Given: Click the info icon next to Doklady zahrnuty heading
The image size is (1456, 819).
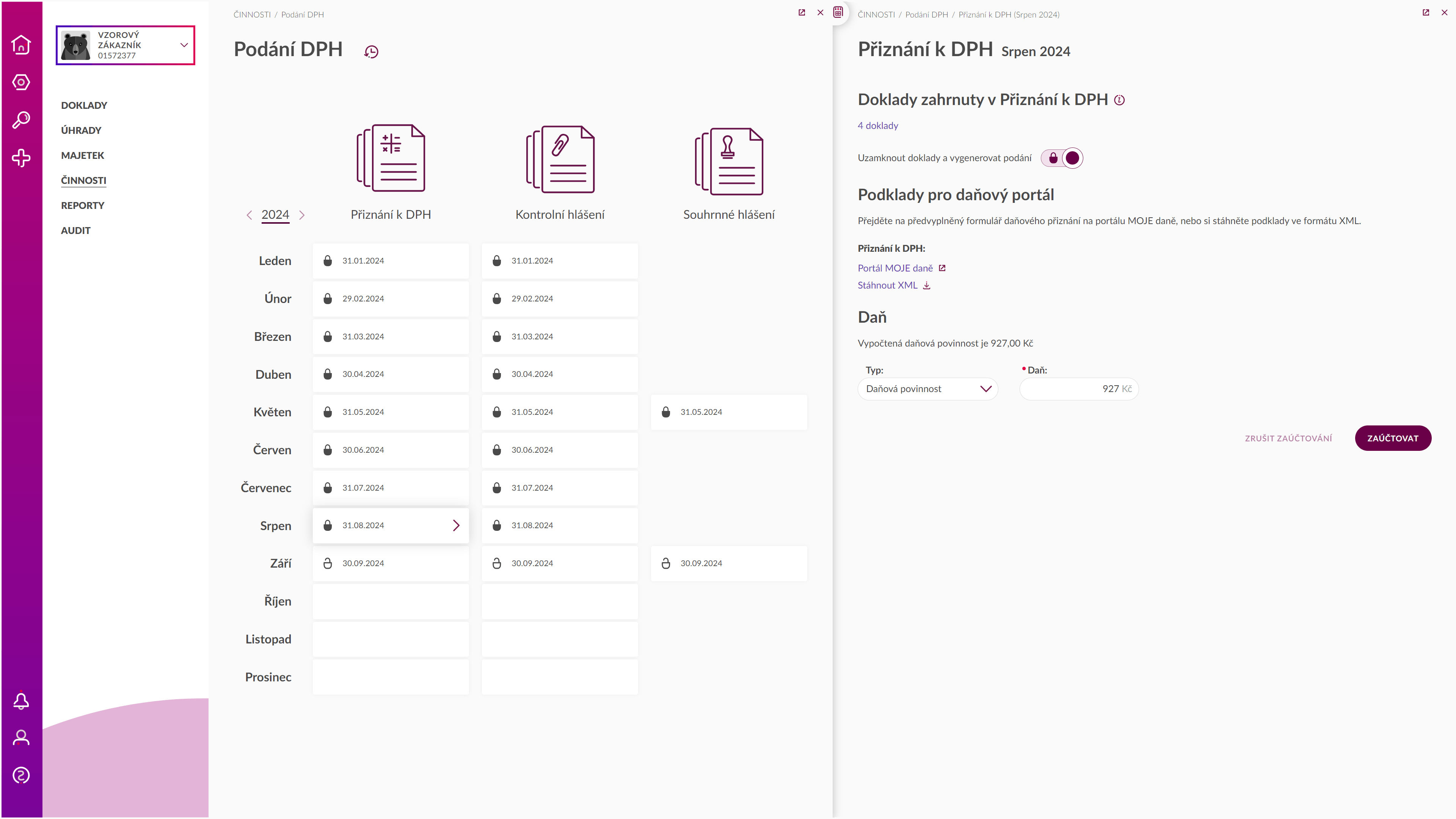Looking at the screenshot, I should coord(1119,100).
